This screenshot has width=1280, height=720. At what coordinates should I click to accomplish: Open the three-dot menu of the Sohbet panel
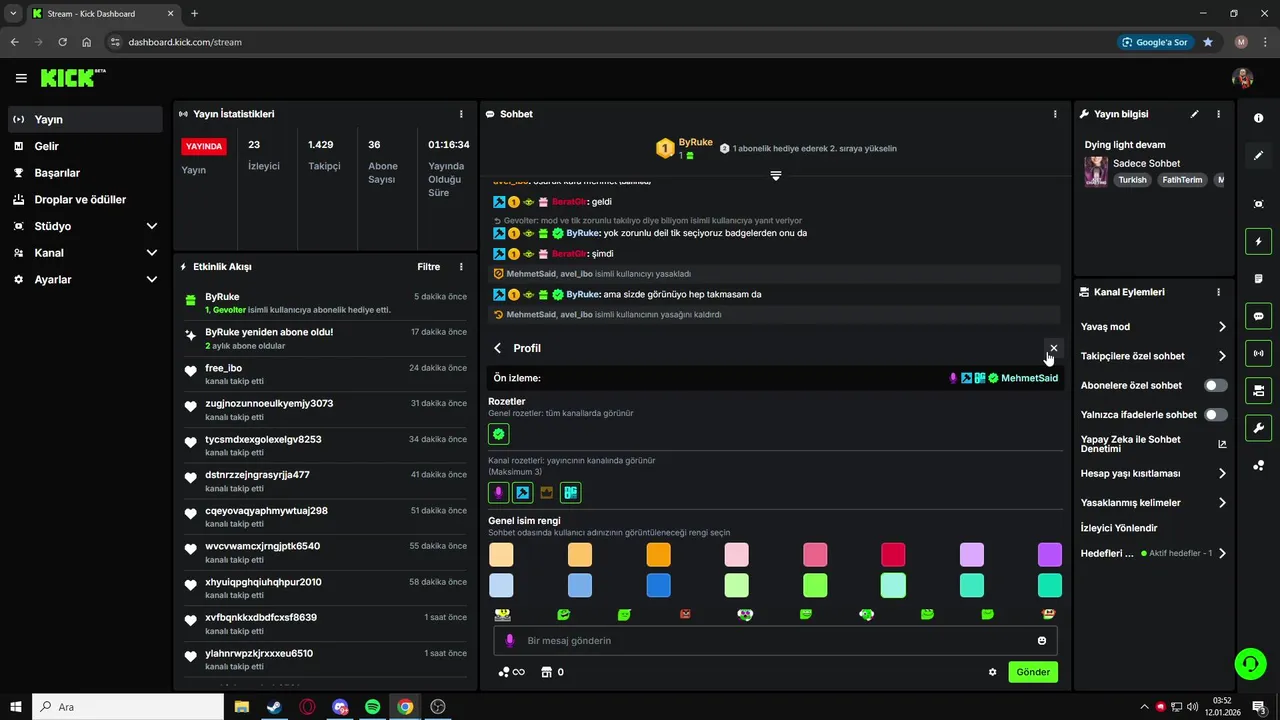coord(1055,114)
